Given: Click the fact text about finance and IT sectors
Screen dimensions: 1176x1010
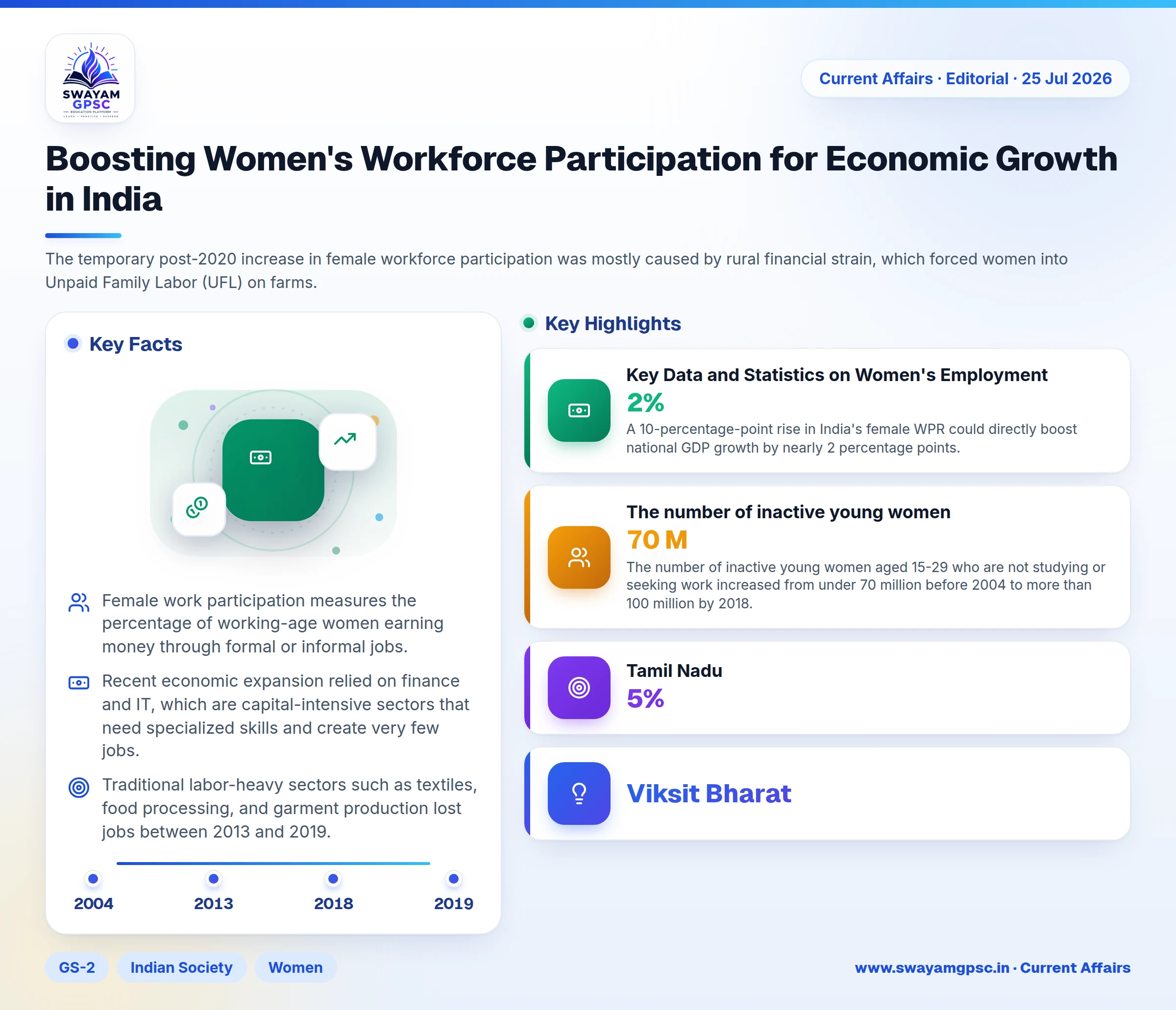Looking at the screenshot, I should (x=286, y=716).
